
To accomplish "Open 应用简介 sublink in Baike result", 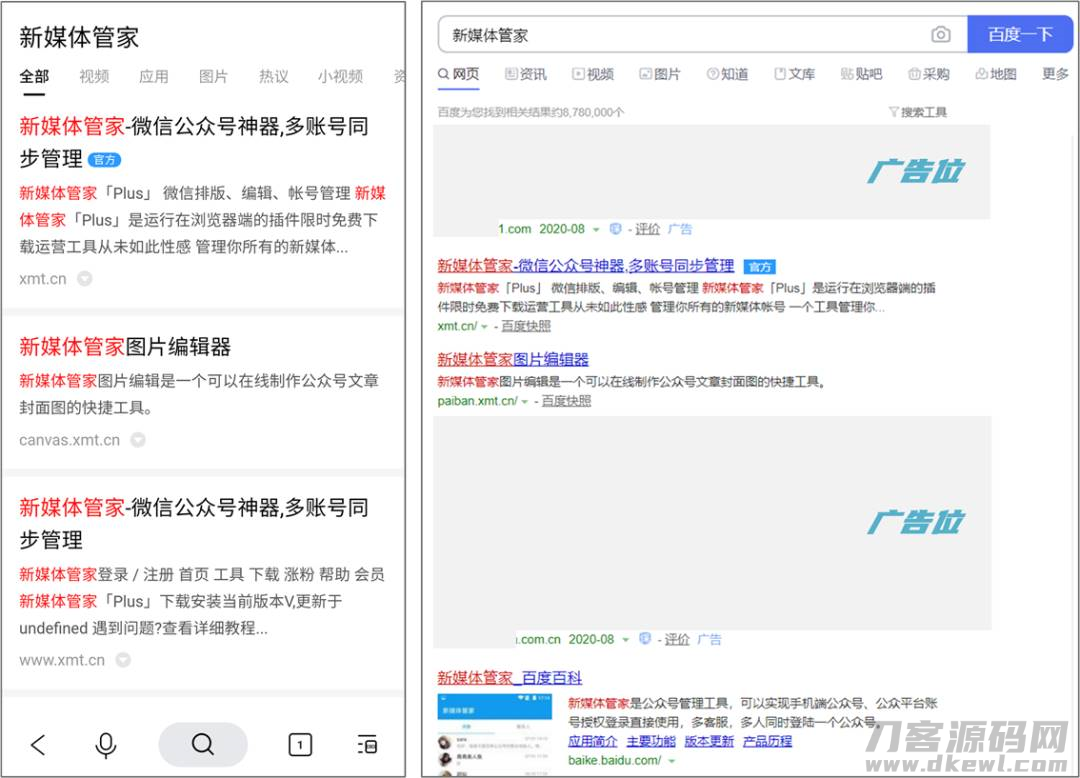I will [x=592, y=742].
